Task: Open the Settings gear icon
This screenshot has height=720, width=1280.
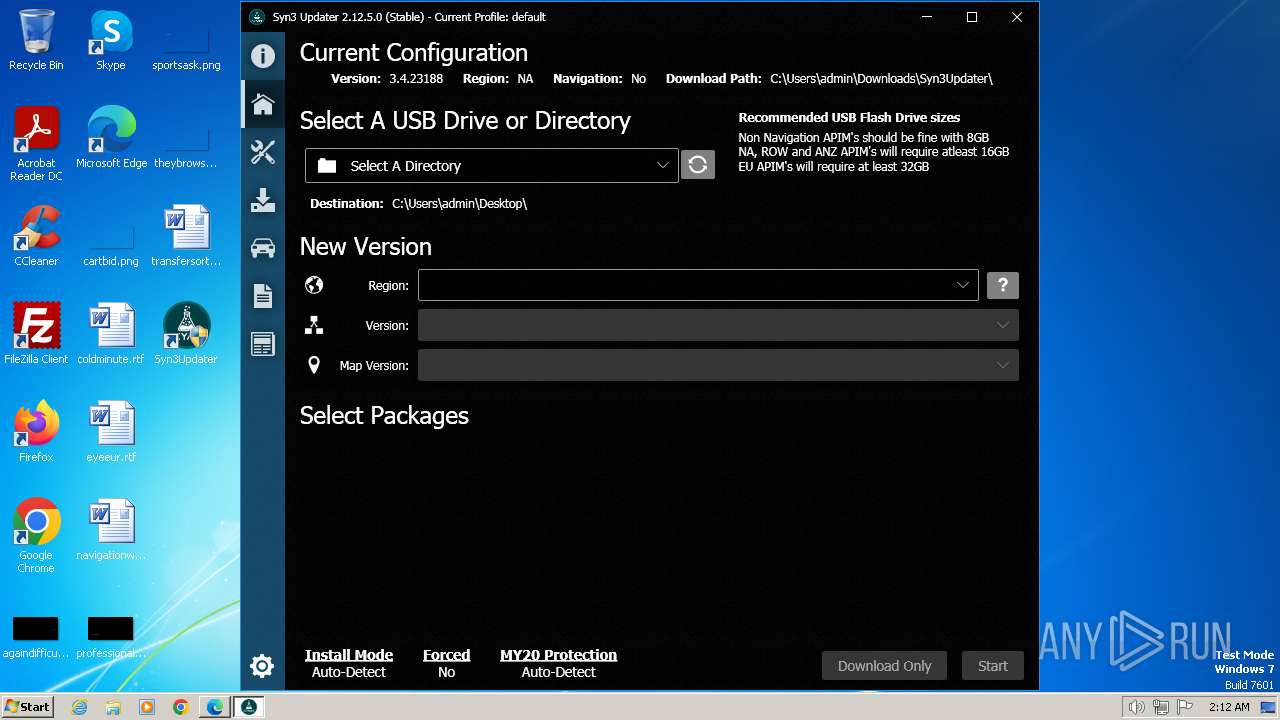Action: (262, 666)
